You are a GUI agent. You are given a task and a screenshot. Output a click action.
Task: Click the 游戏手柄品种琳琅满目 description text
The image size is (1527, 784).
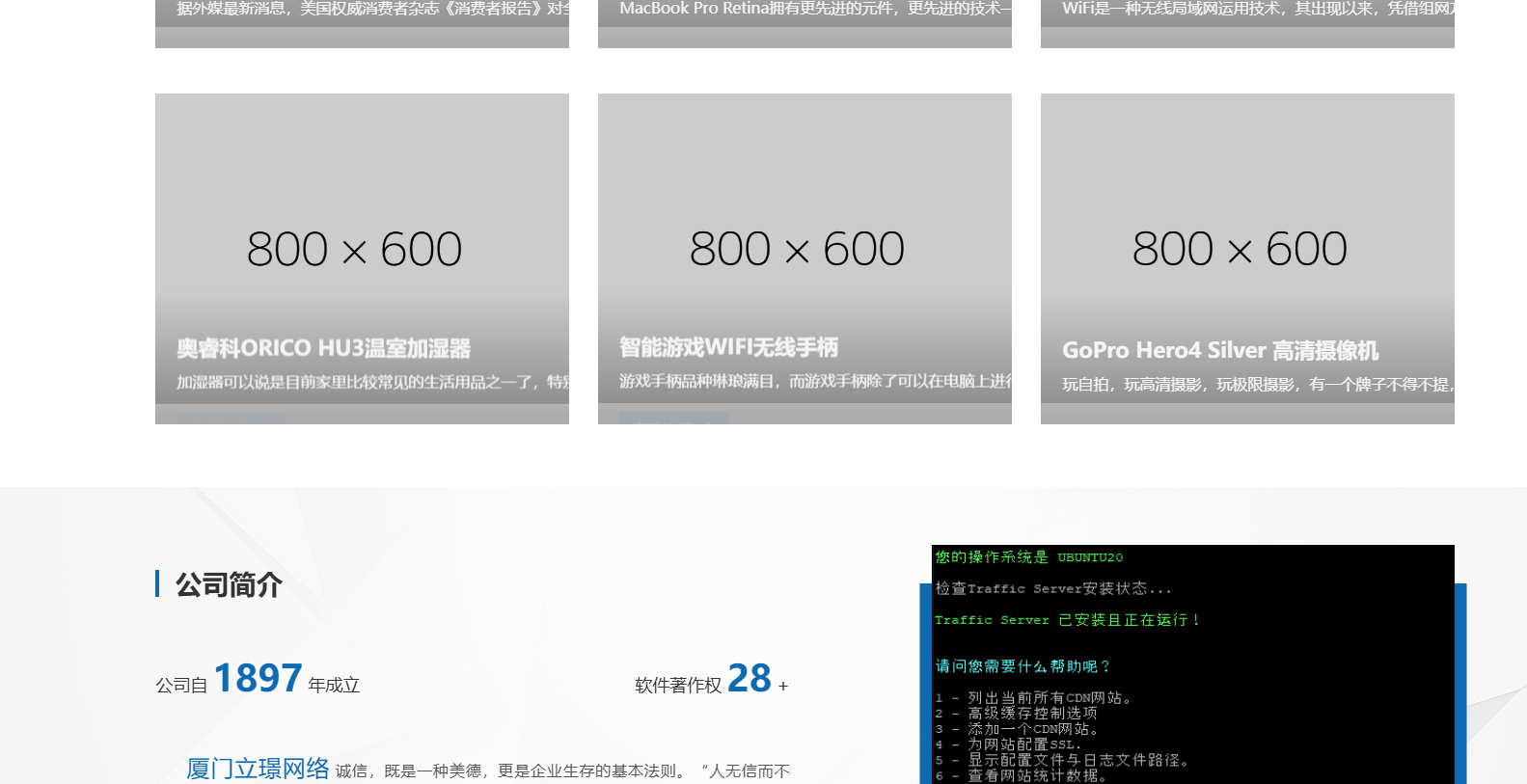click(815, 381)
